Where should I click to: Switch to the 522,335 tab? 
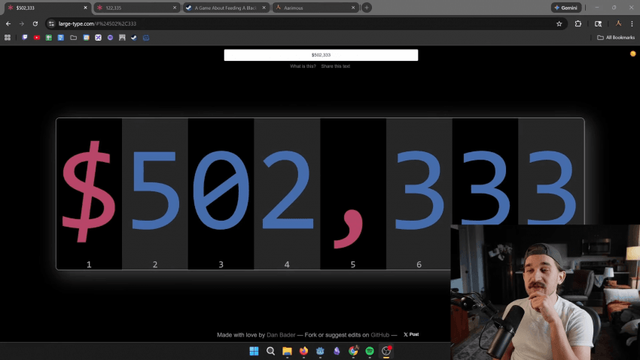(136, 7)
